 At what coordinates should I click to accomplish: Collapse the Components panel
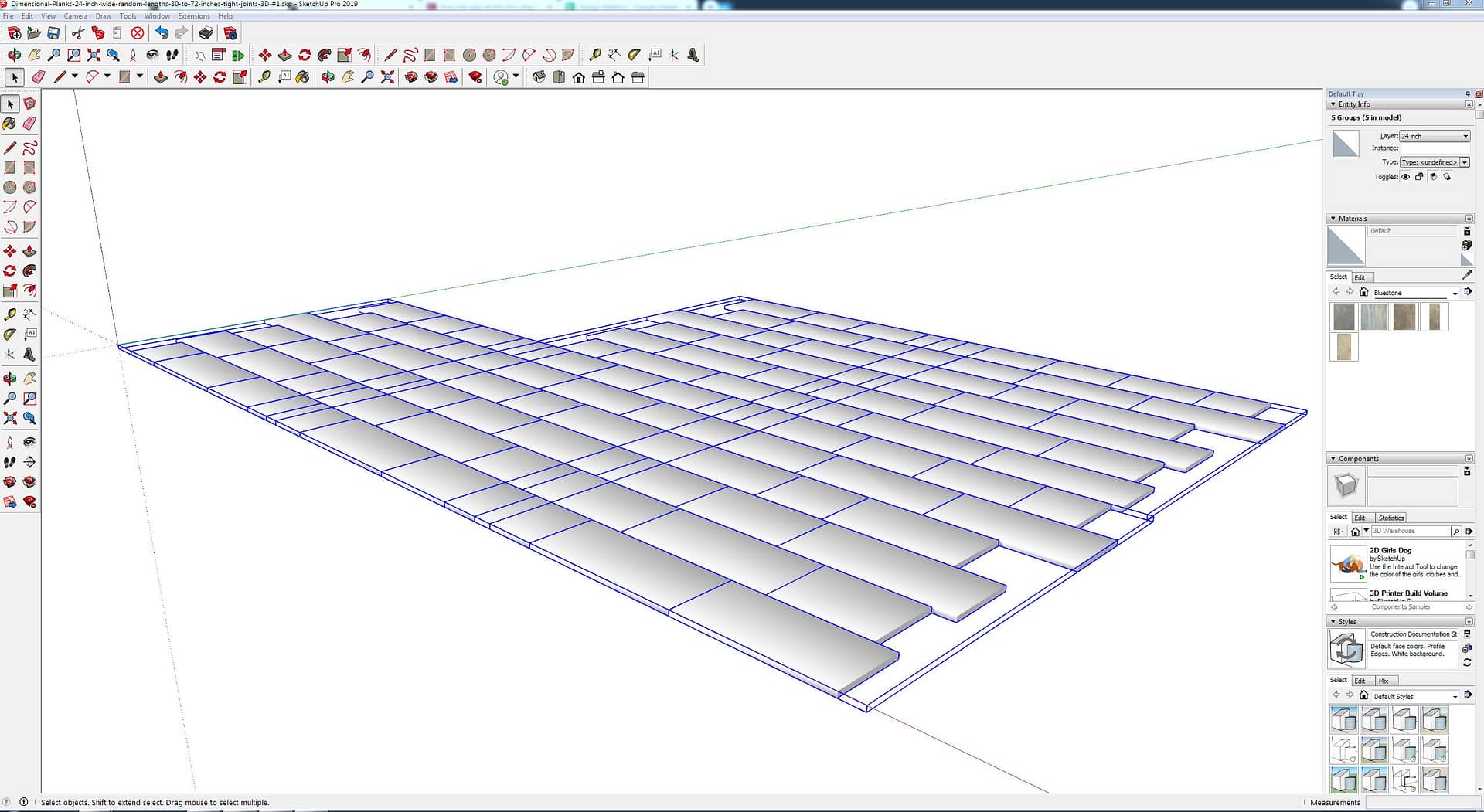pyautogui.click(x=1333, y=459)
